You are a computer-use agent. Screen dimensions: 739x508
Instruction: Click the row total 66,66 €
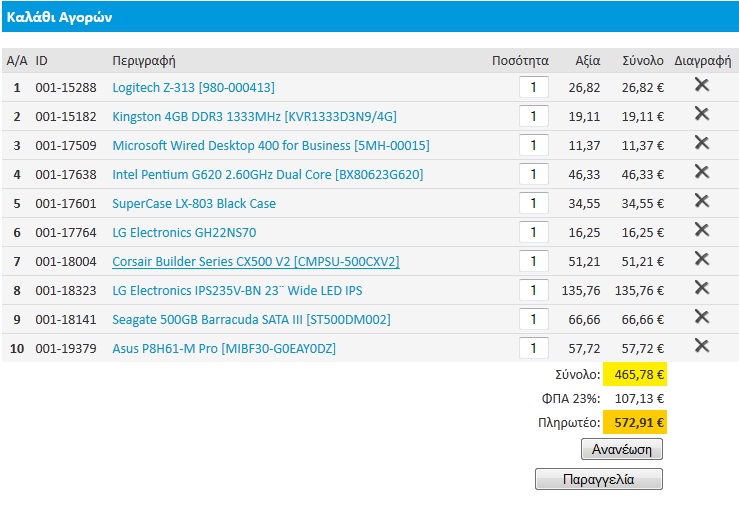pyautogui.click(x=642, y=320)
